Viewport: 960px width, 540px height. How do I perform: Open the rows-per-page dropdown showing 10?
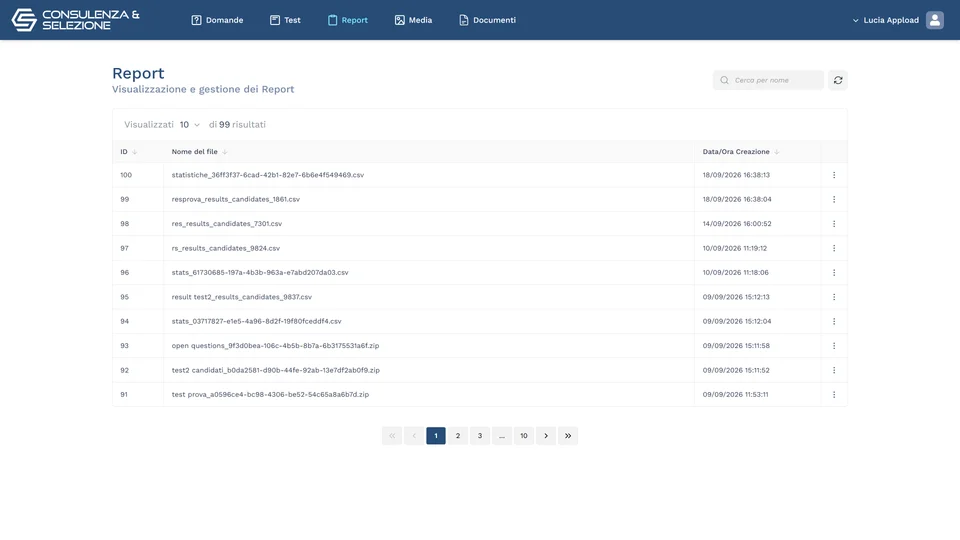click(x=190, y=124)
